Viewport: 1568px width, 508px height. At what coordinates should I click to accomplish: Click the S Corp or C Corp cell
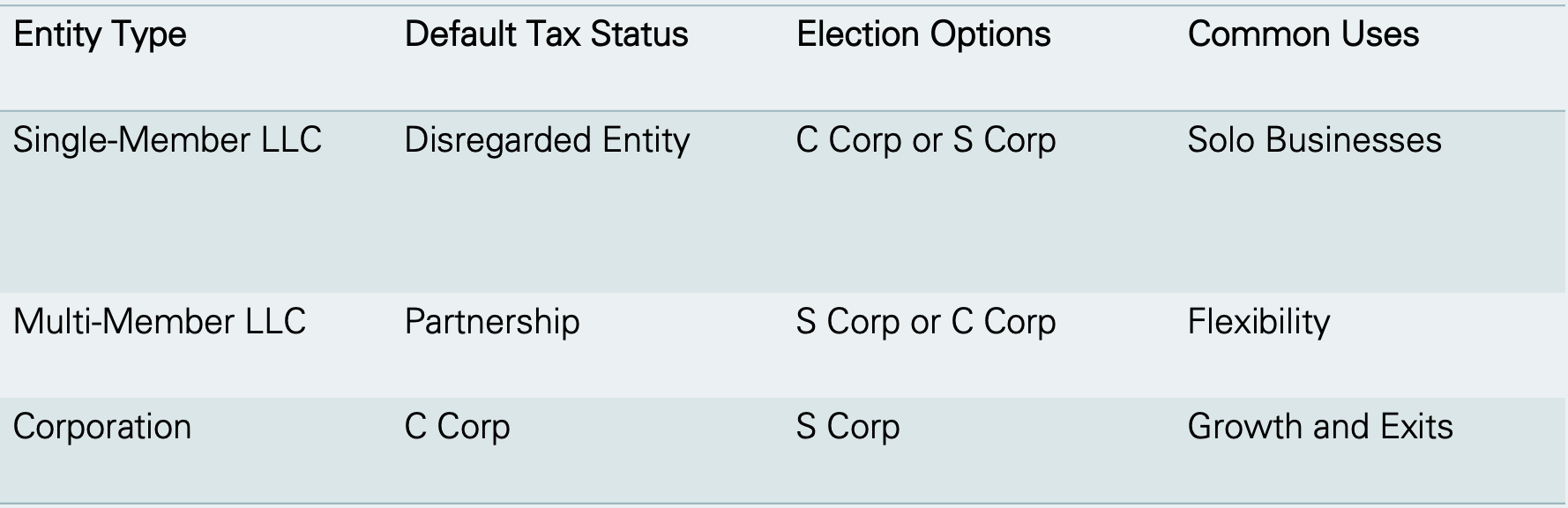point(926,323)
